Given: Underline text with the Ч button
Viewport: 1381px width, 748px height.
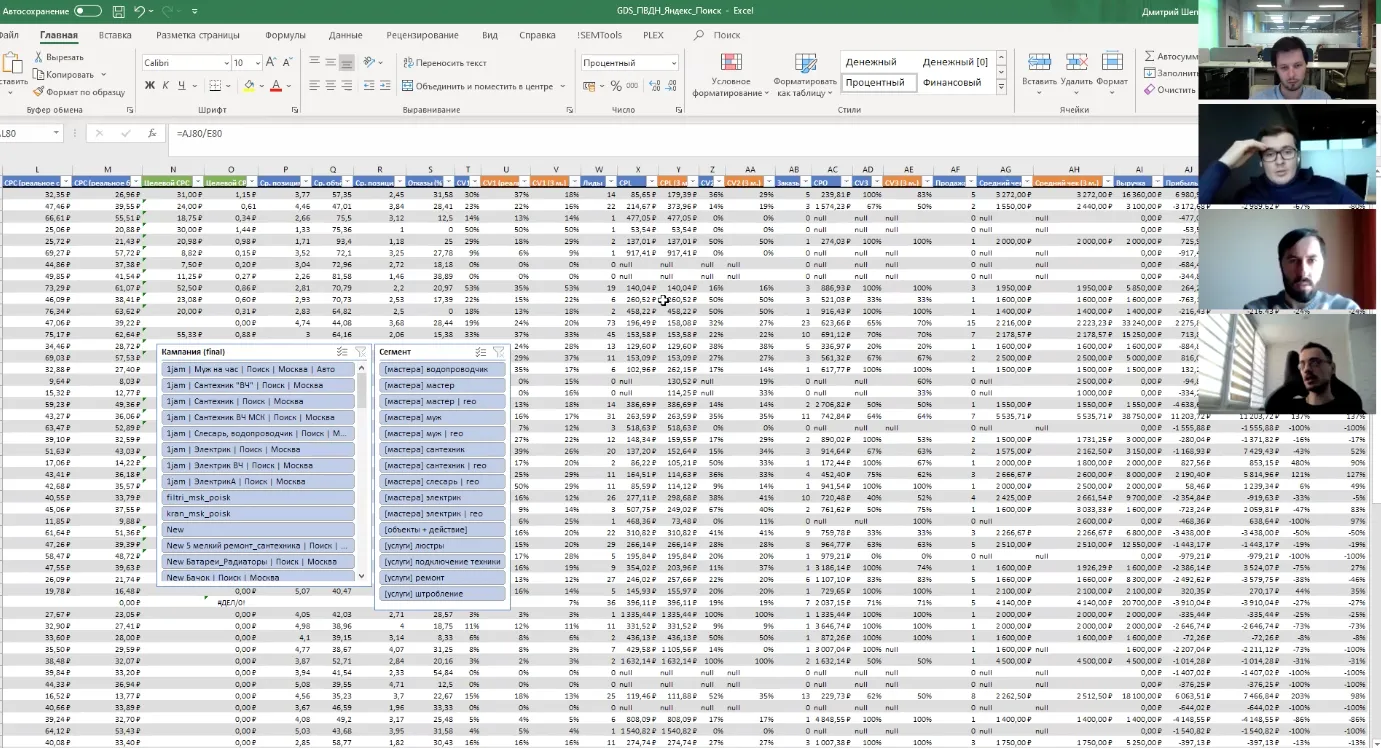Looking at the screenshot, I should [x=182, y=85].
